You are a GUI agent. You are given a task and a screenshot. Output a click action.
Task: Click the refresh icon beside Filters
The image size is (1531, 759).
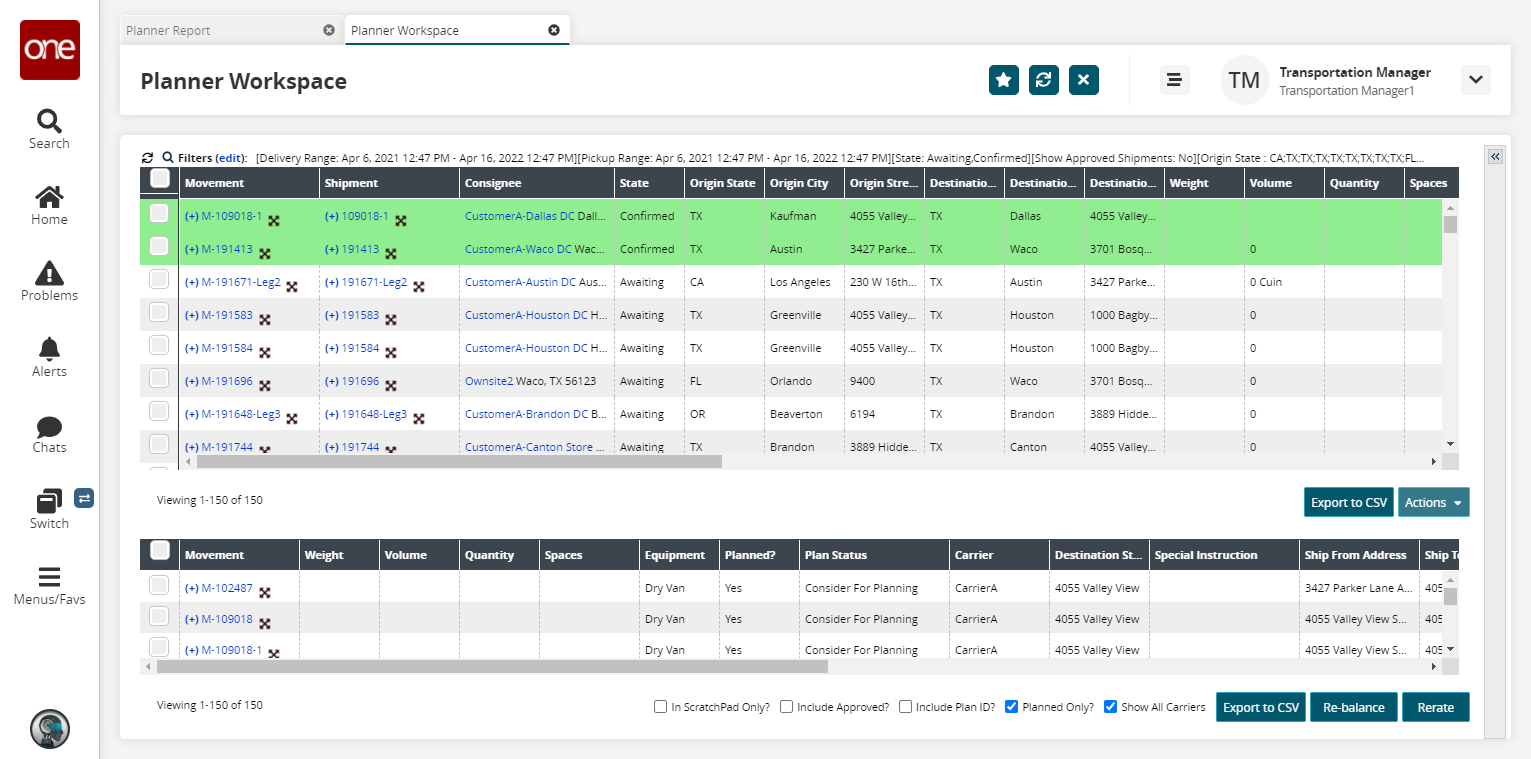(148, 158)
